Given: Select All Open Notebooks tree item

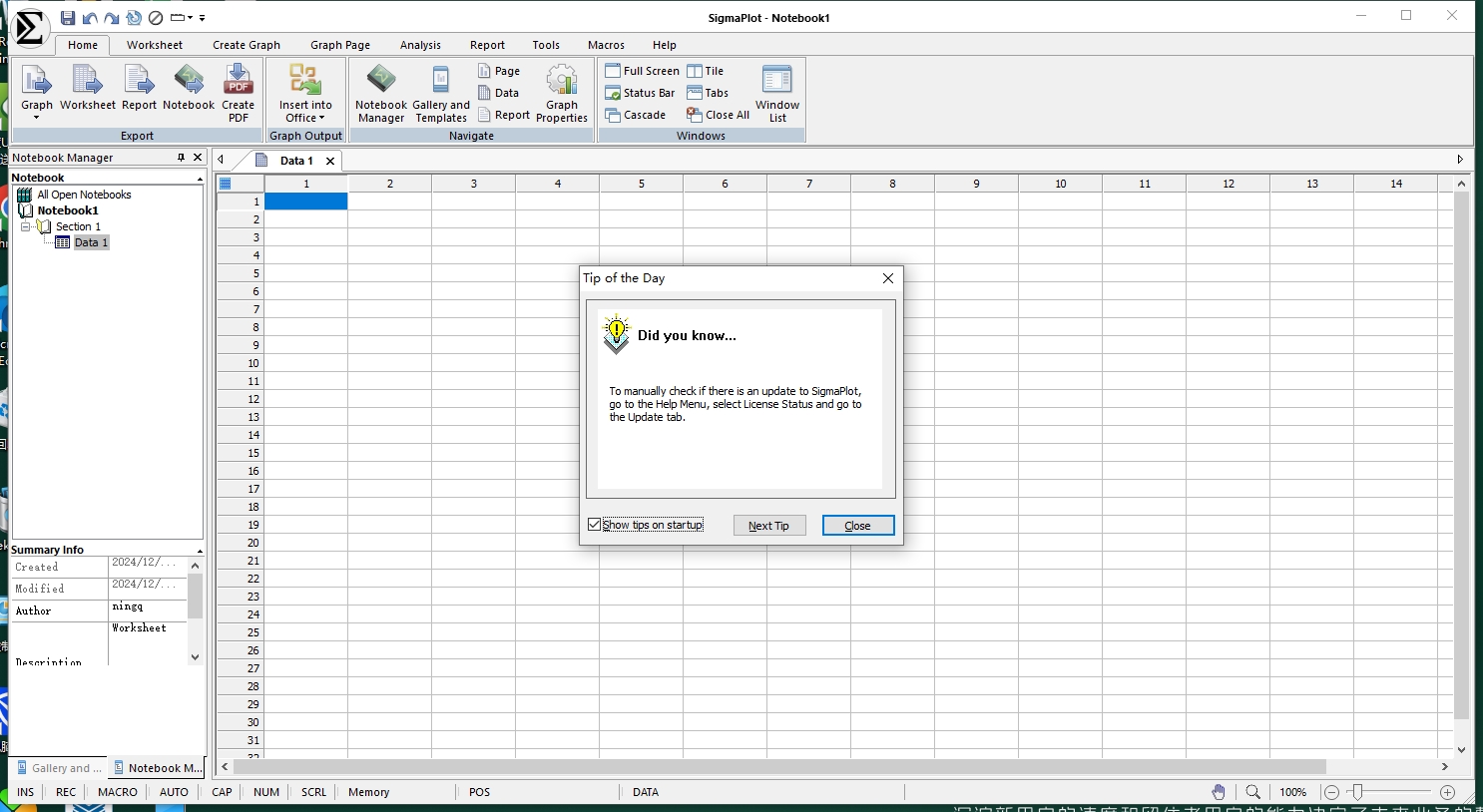Looking at the screenshot, I should click(84, 195).
